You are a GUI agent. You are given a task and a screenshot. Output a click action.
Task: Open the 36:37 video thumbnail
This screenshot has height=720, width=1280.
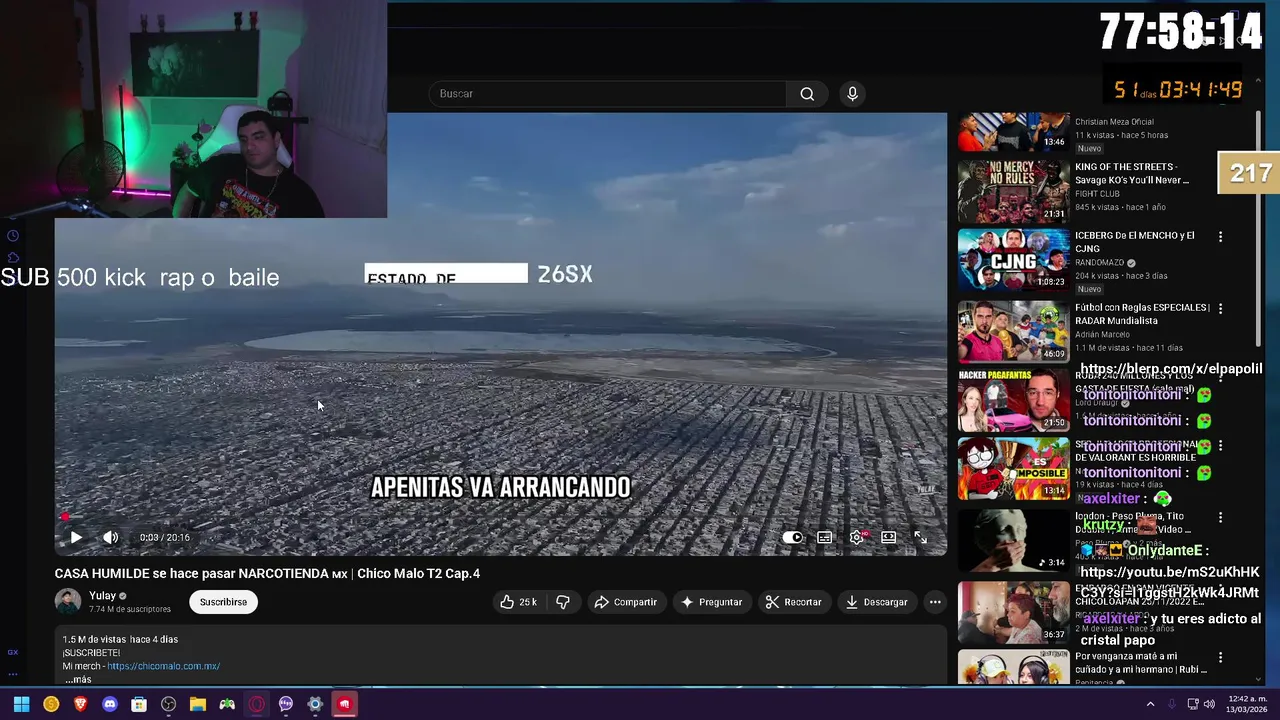(x=1013, y=612)
